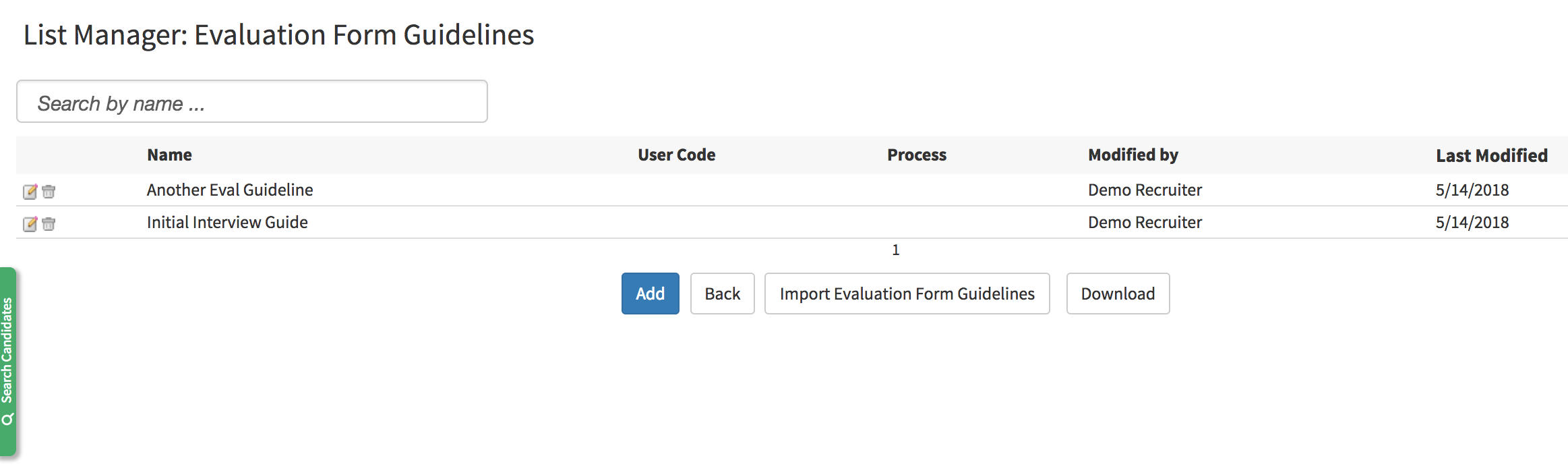The image size is (1568, 471).
Task: Delete the Another Eval Guideline entry
Action: pyautogui.click(x=49, y=192)
